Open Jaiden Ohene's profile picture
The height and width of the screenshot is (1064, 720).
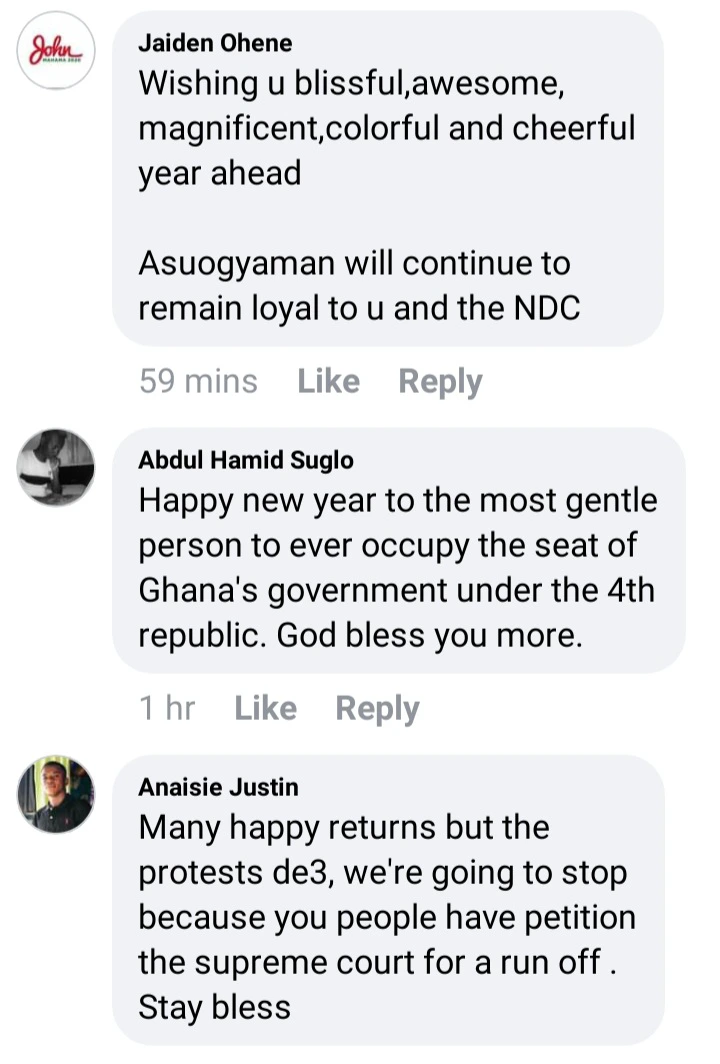[56, 51]
